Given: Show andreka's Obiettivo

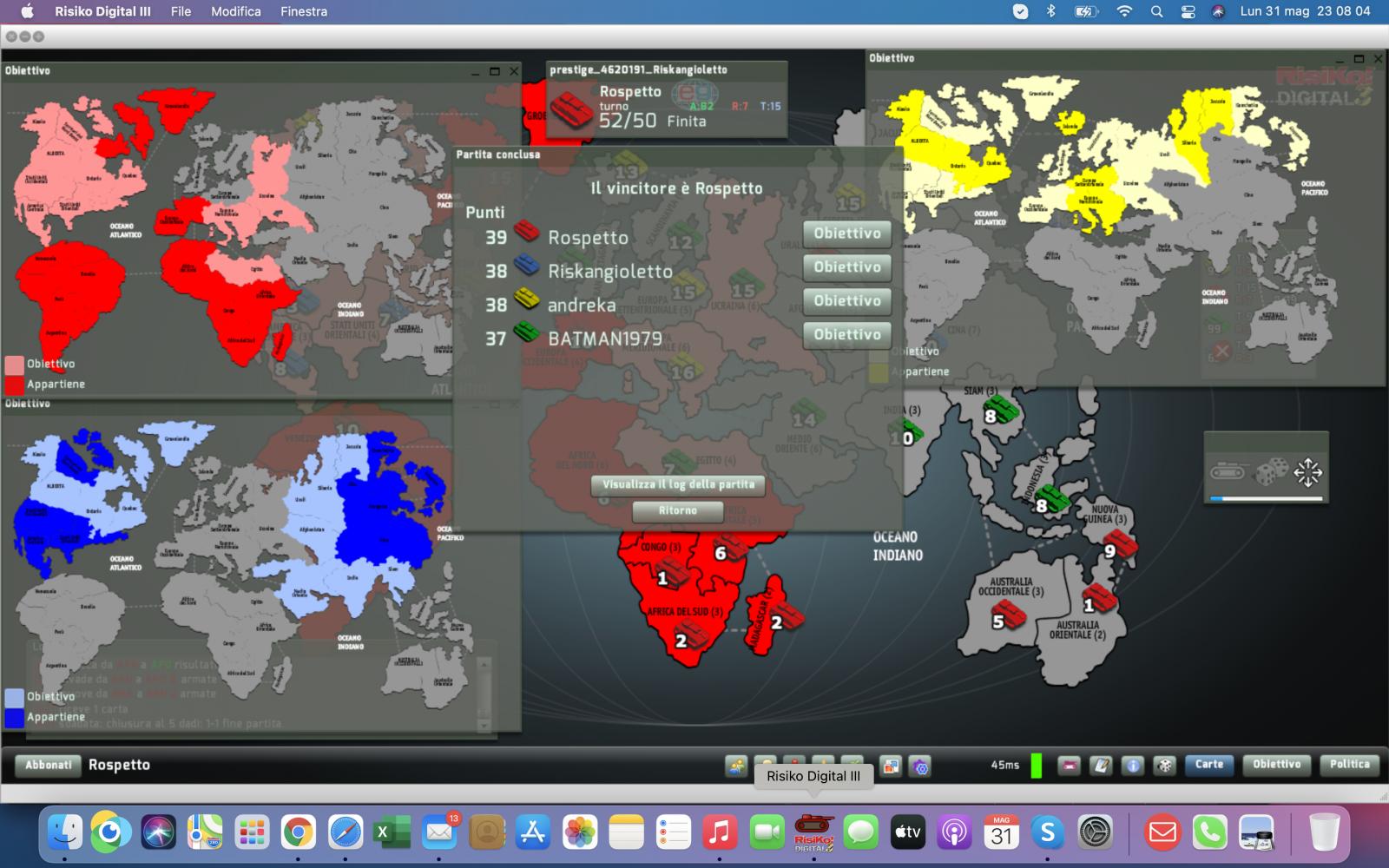Looking at the screenshot, I should 847,301.
